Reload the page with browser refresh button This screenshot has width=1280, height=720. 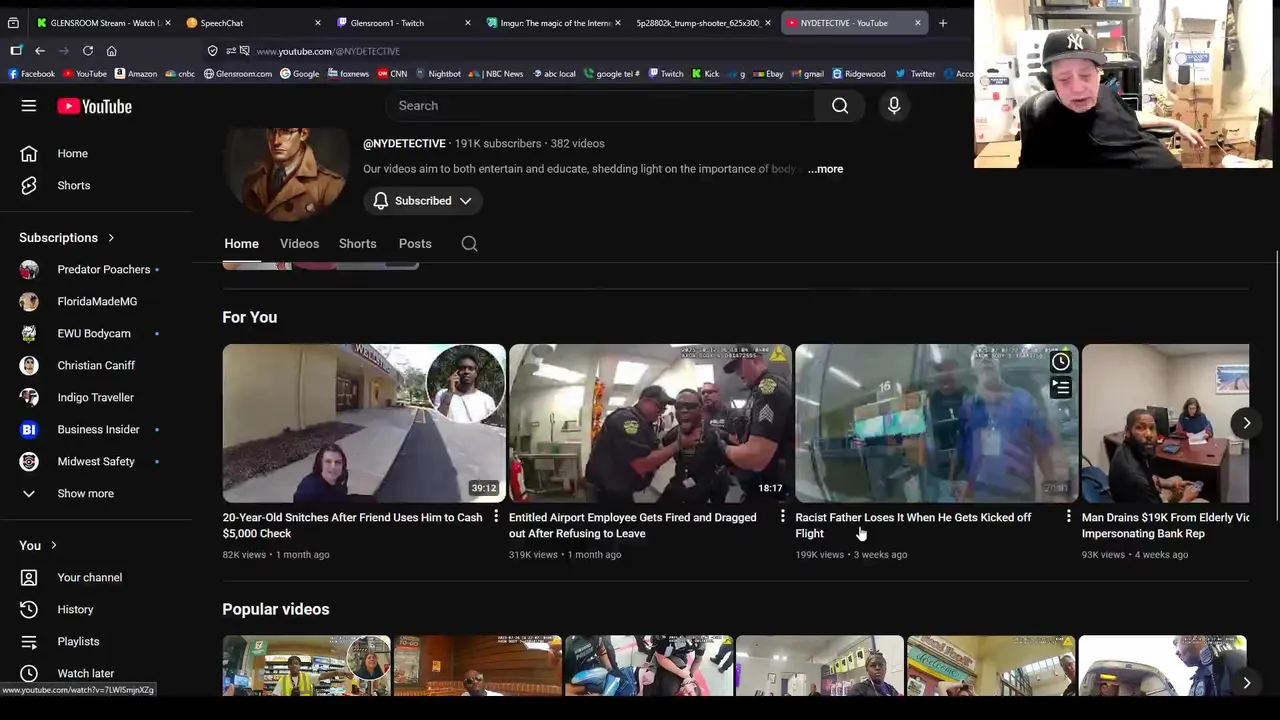pos(88,51)
